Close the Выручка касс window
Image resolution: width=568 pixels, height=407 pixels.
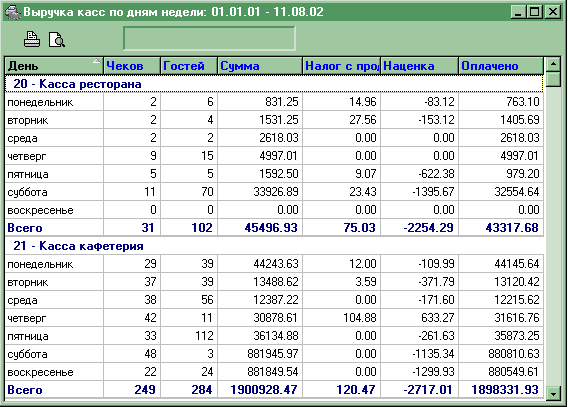tap(553, 12)
